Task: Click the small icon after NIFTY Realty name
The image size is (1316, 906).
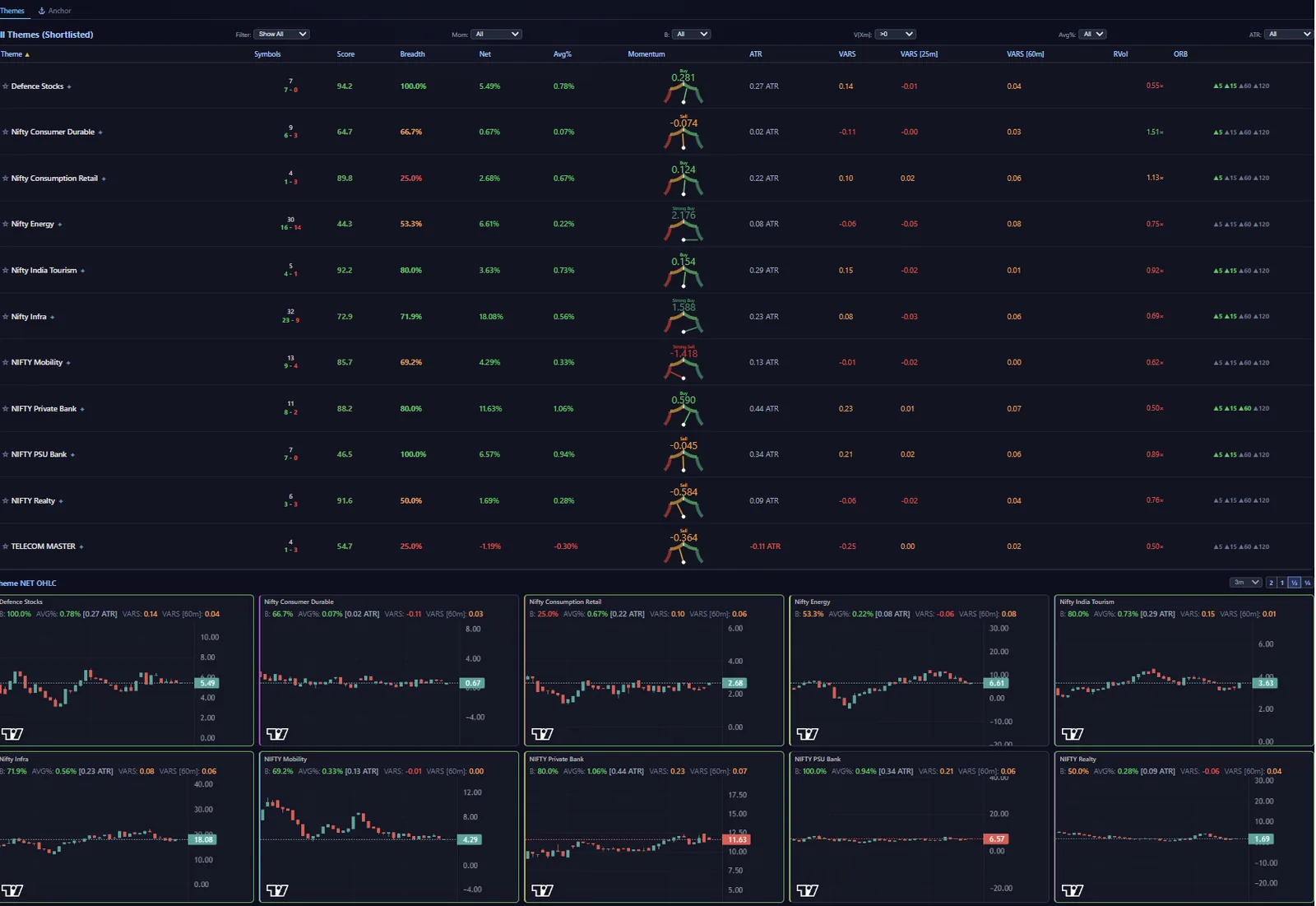Action: click(61, 502)
